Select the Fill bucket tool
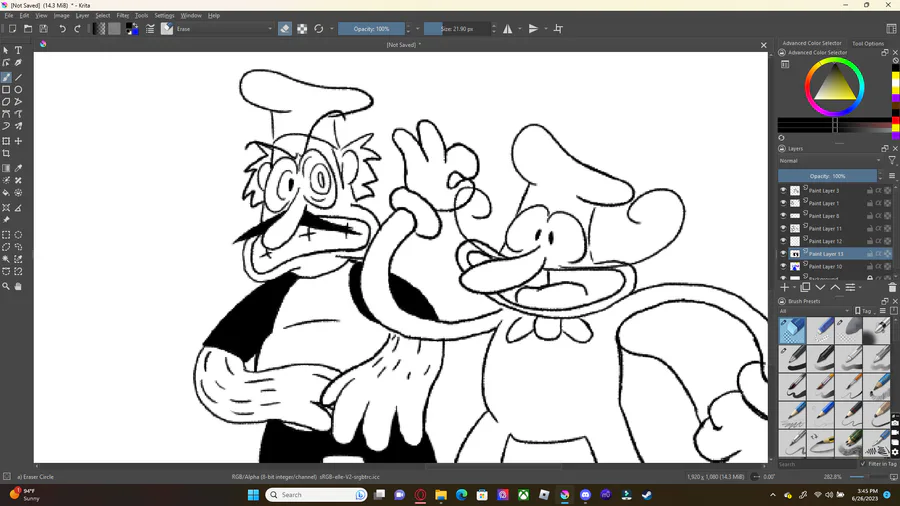Viewport: 900px width, 506px height. pos(6,193)
